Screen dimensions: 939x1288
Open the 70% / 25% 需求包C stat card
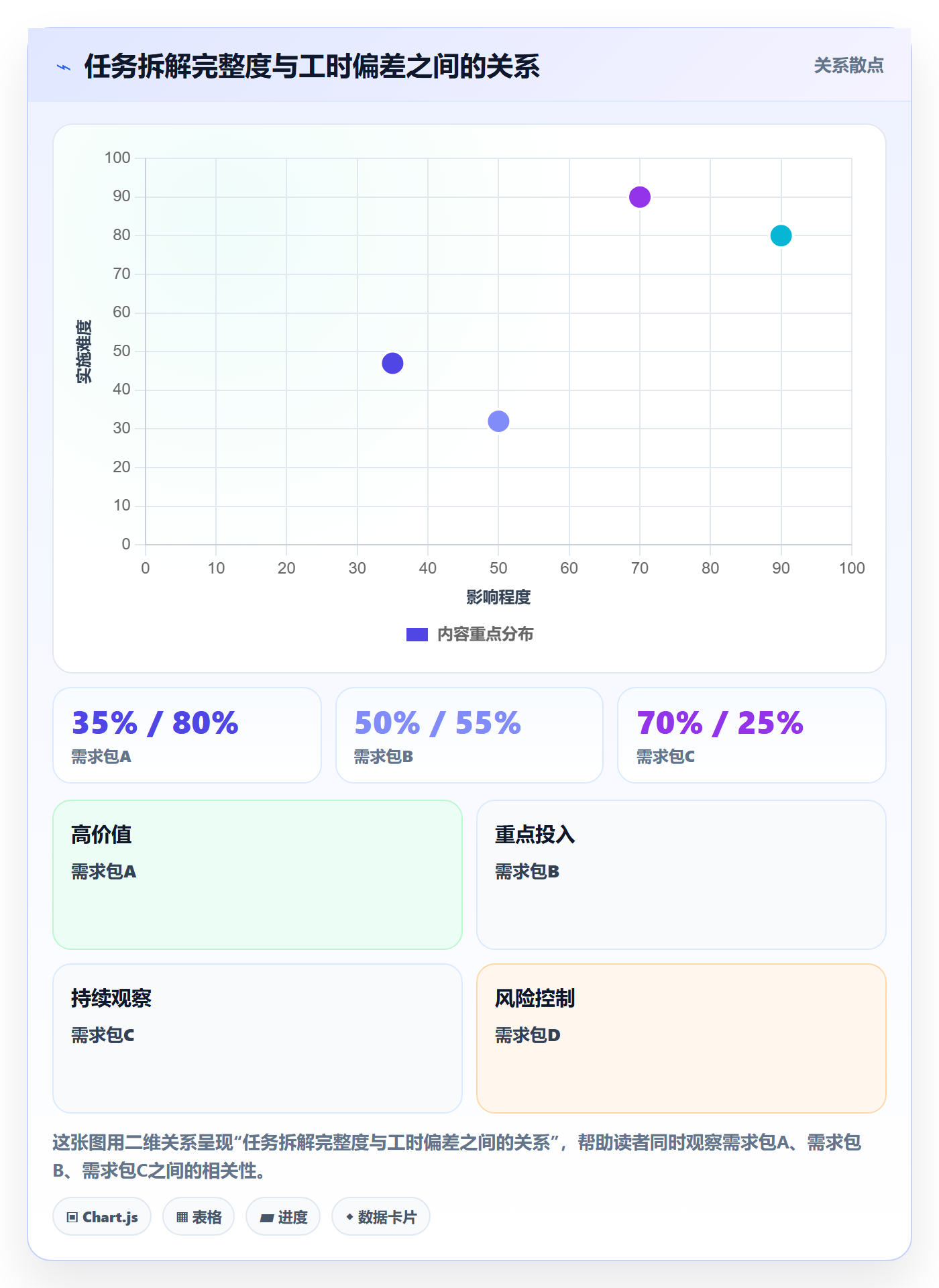click(752, 735)
